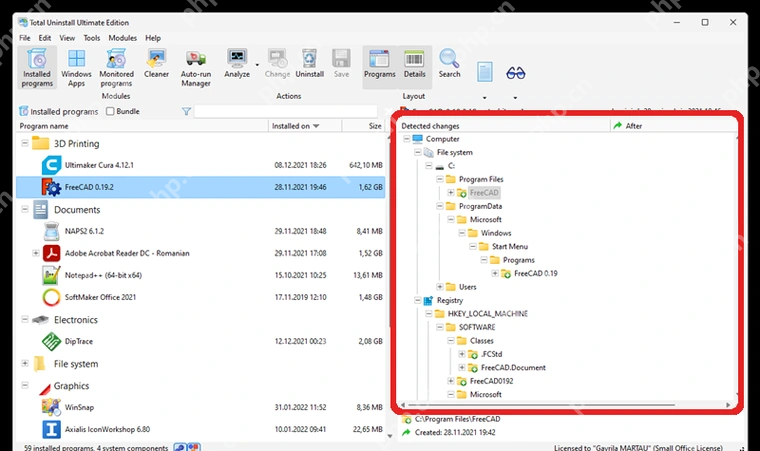760x451 pixels.
Task: Open the Modules menu
Action: click(122, 38)
